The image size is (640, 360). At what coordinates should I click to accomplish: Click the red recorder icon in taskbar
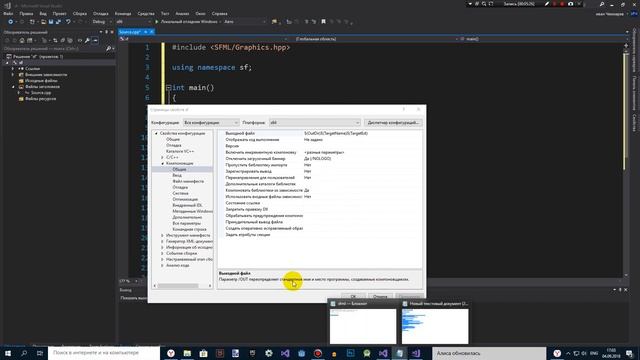[x=318, y=353]
